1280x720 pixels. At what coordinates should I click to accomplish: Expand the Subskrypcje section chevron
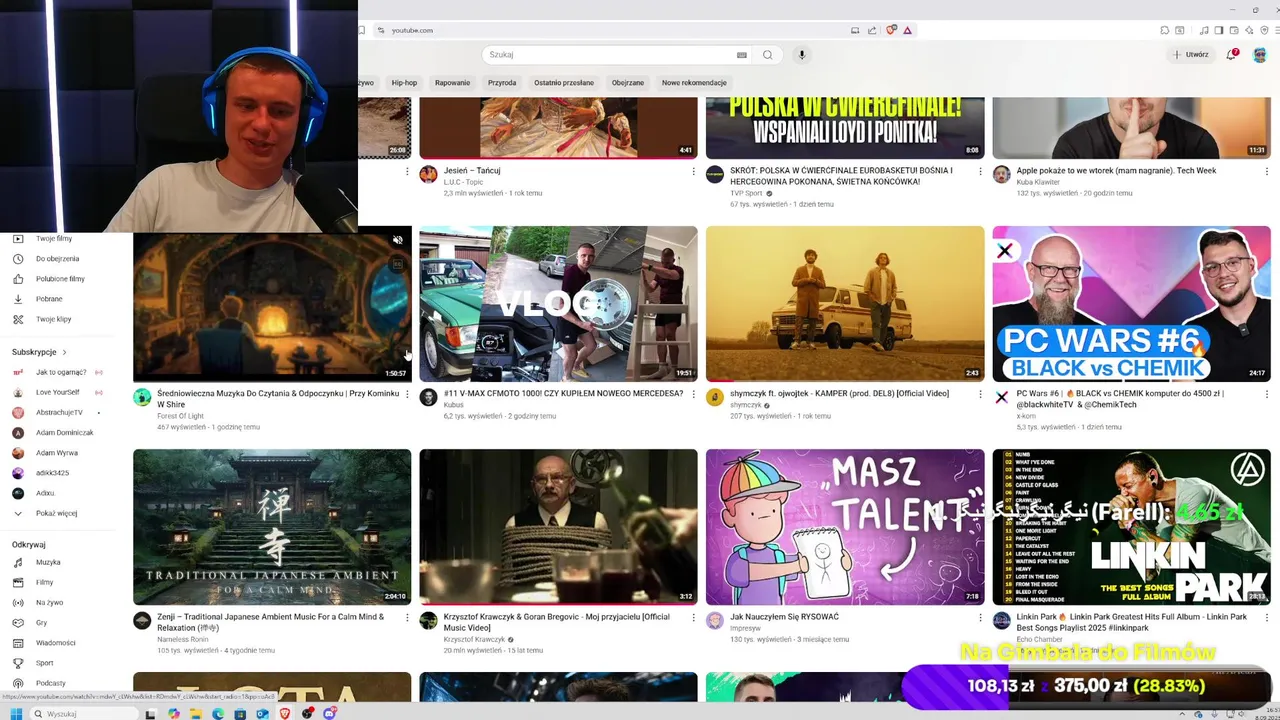(64, 352)
